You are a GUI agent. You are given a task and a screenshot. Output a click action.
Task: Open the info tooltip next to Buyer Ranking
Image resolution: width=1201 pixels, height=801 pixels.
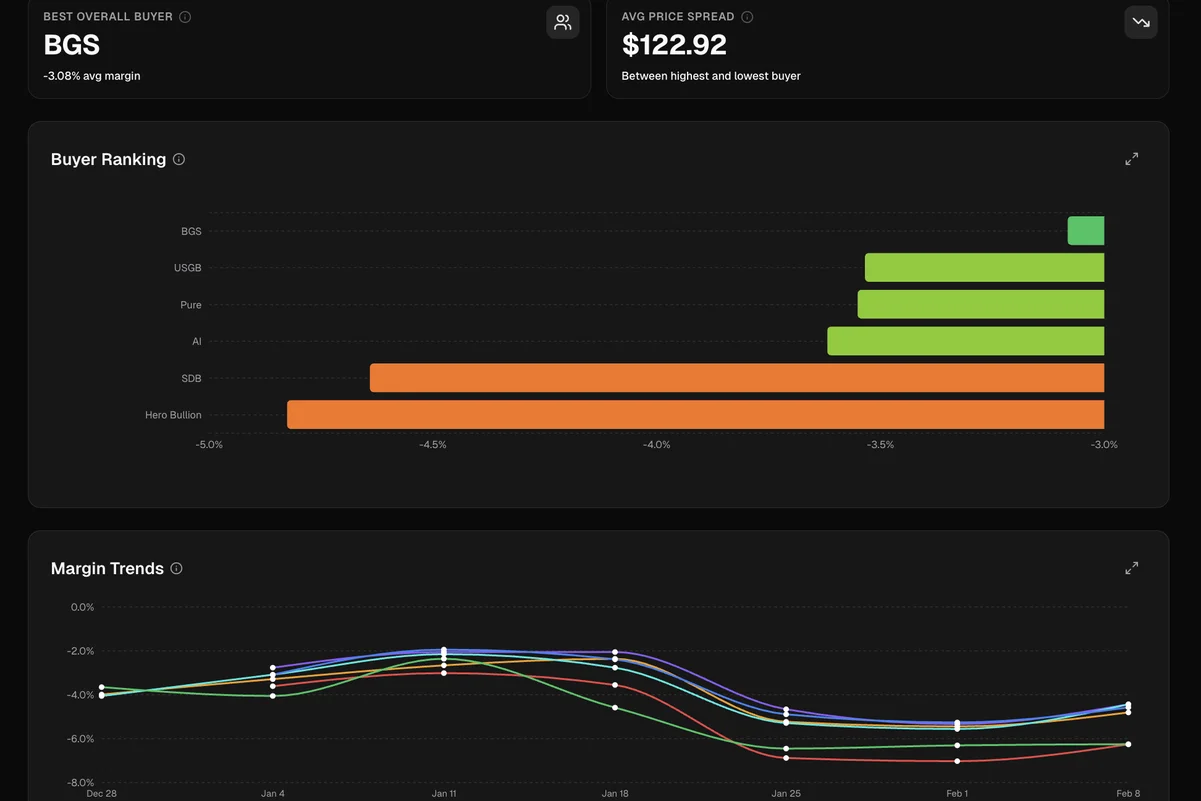(179, 159)
